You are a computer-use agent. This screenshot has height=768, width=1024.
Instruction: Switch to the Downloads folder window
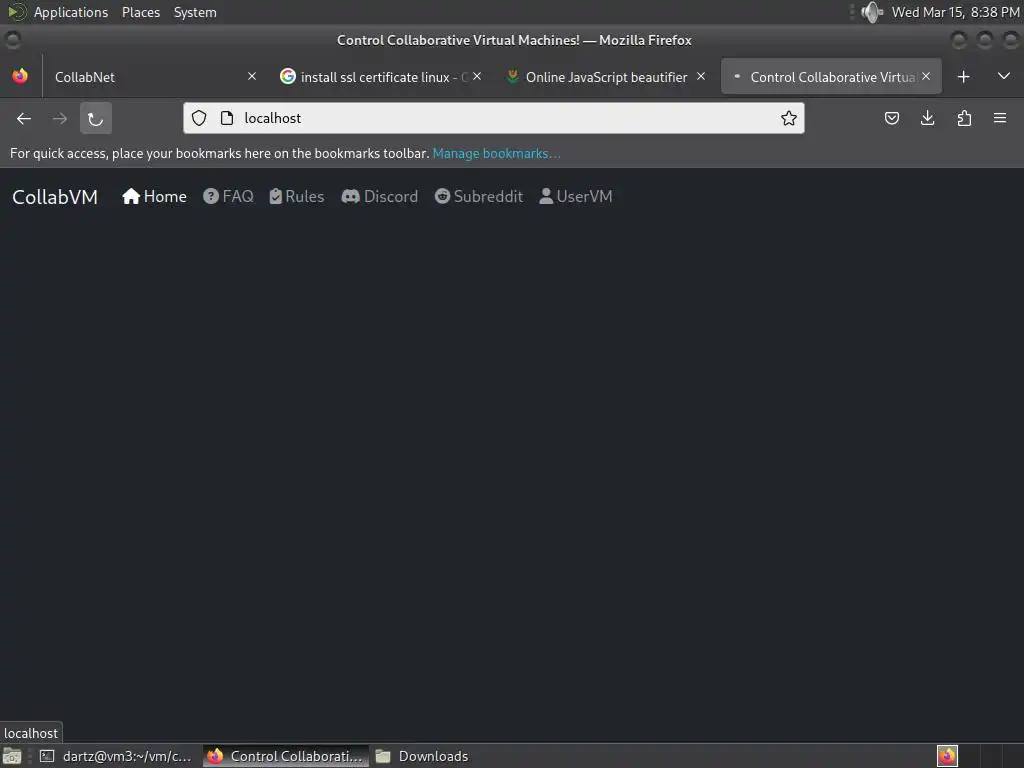point(421,756)
